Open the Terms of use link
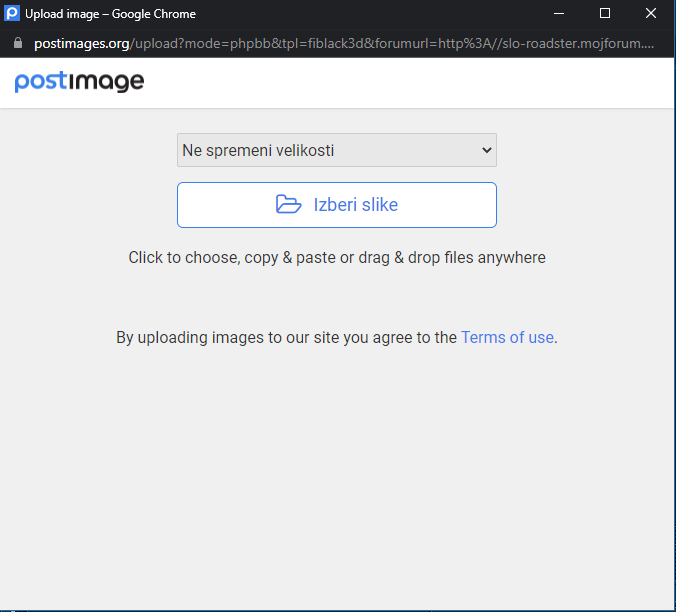This screenshot has width=676, height=612. (507, 337)
